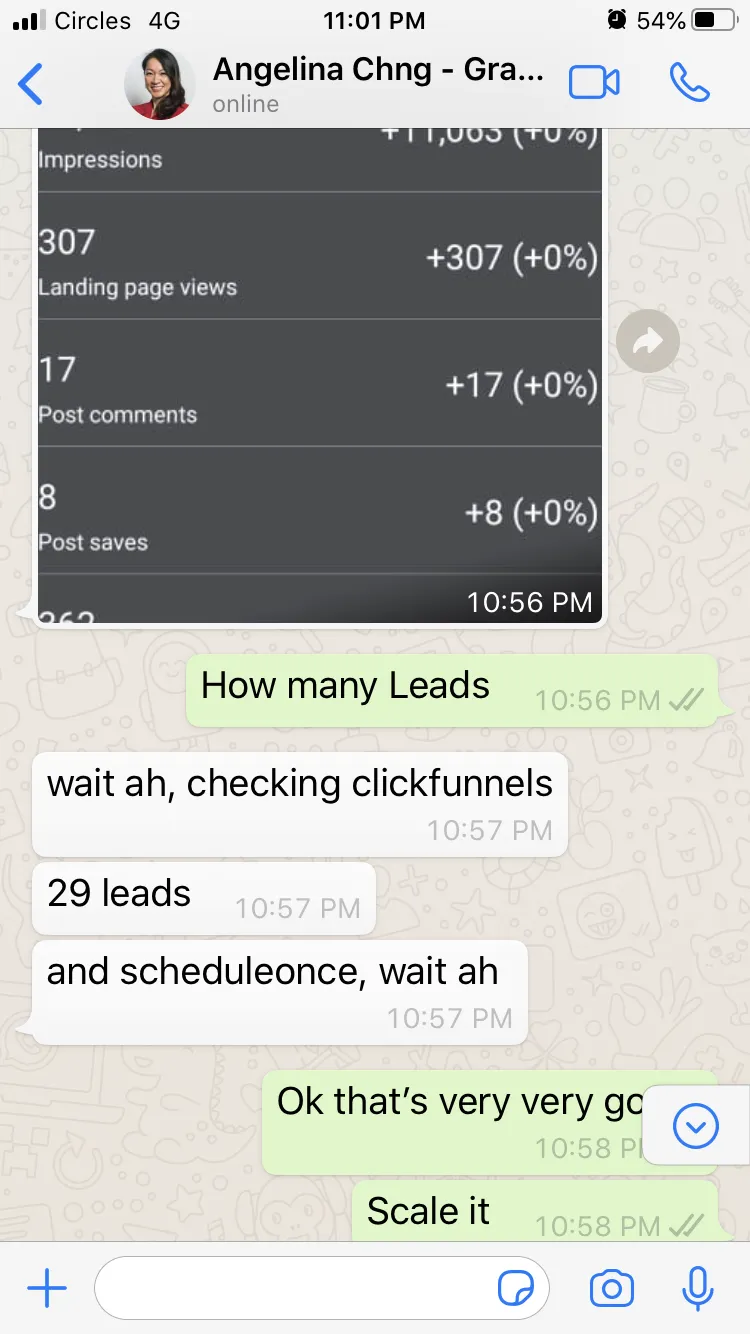Tap the "and scheduleonce, wait ah" message
This screenshot has width=750, height=1334.
[x=280, y=992]
